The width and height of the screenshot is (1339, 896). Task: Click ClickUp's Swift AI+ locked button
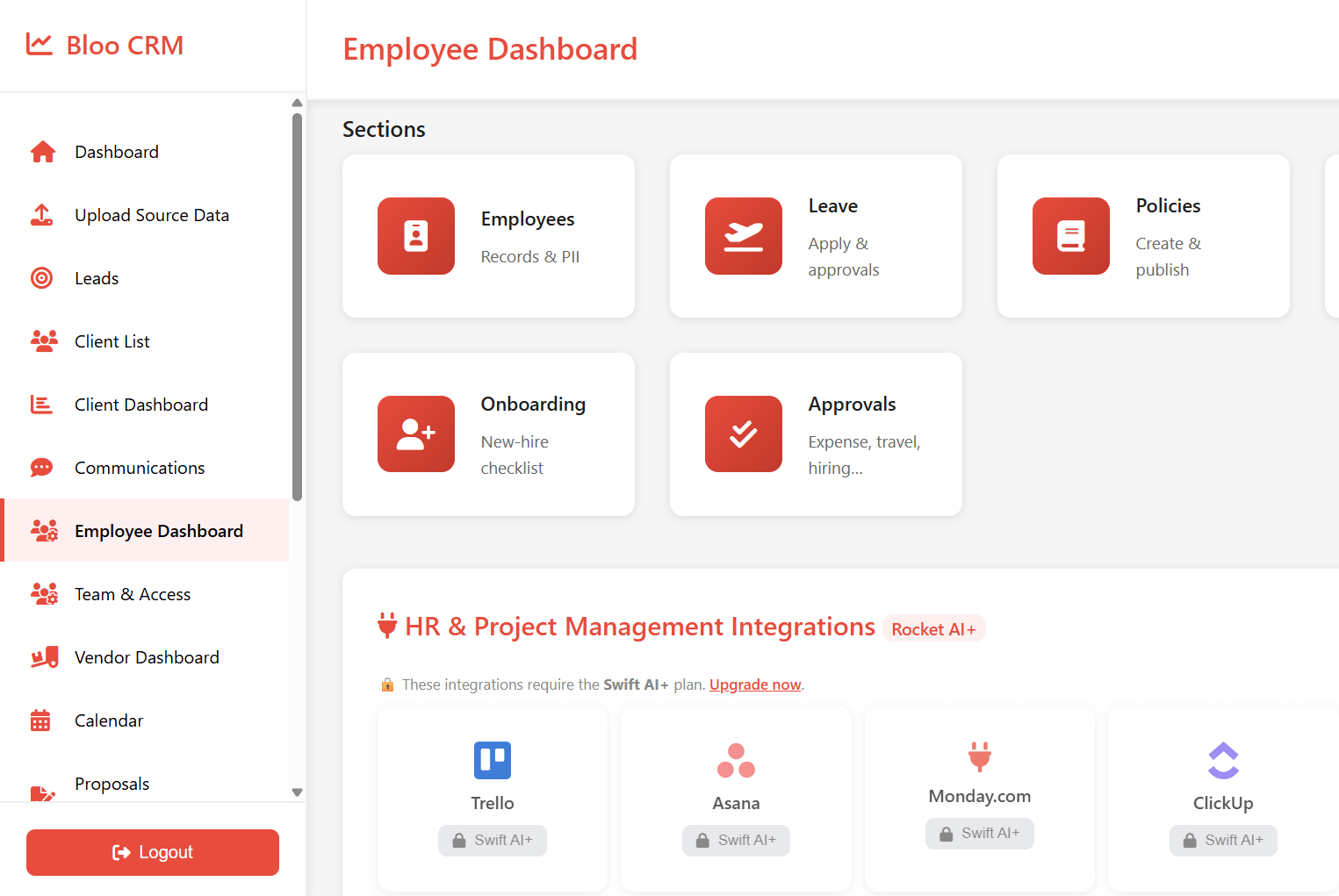[1223, 840]
